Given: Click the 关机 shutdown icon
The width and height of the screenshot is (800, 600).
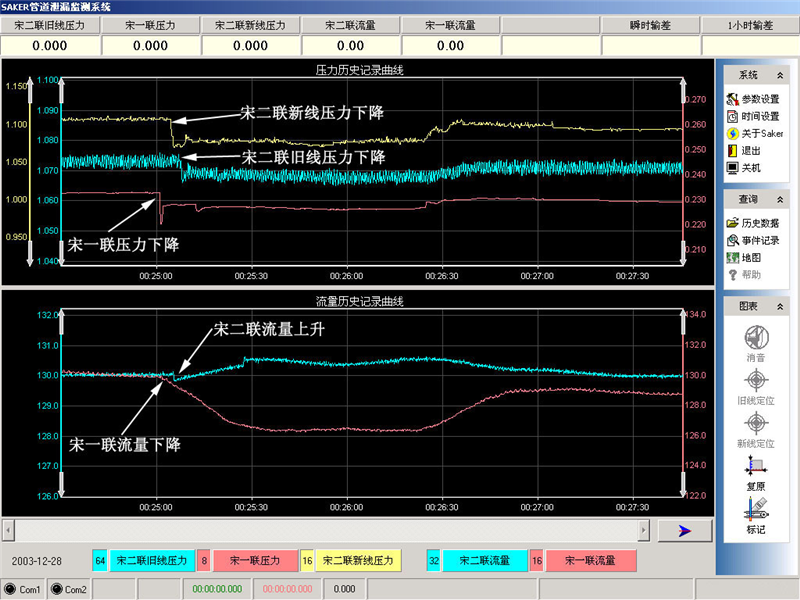Looking at the screenshot, I should click(x=733, y=168).
